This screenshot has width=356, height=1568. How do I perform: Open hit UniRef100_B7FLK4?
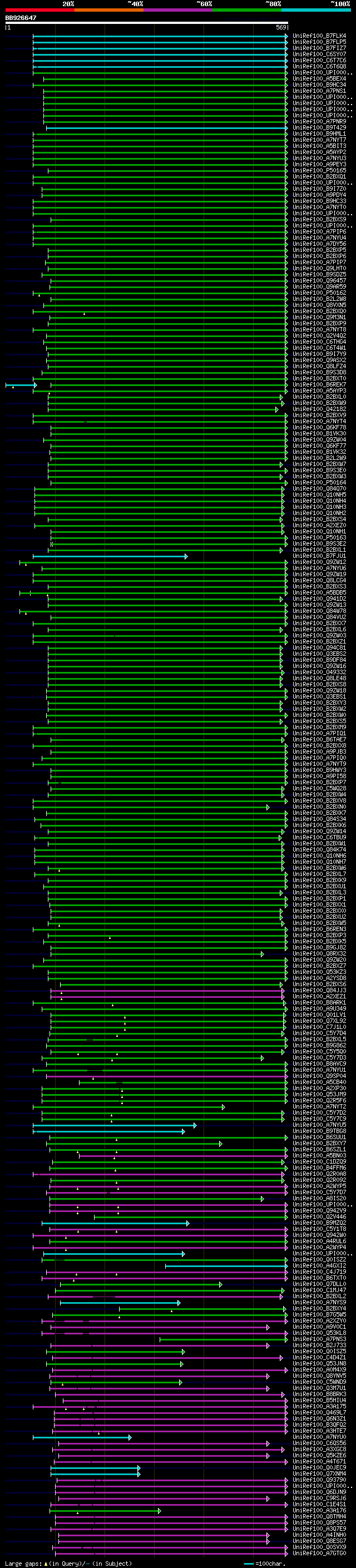319,36
